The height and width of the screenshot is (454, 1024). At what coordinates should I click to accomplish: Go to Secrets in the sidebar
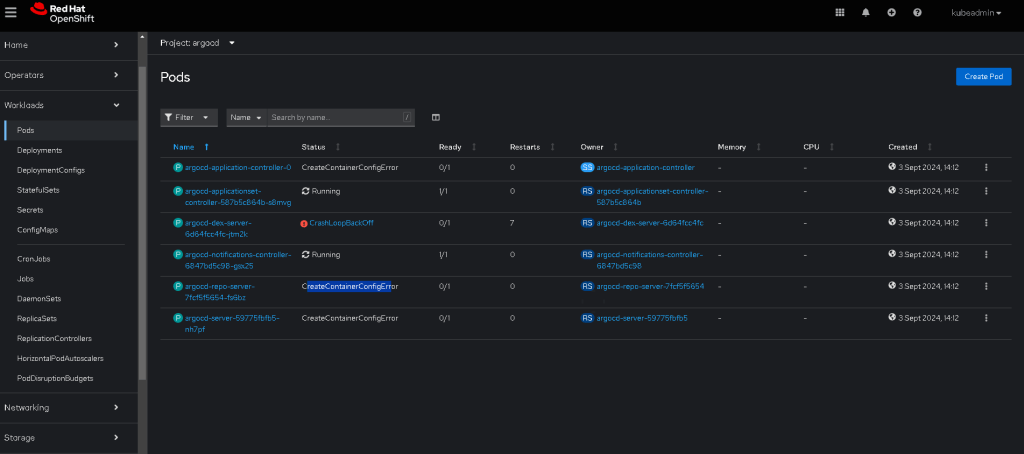click(30, 210)
